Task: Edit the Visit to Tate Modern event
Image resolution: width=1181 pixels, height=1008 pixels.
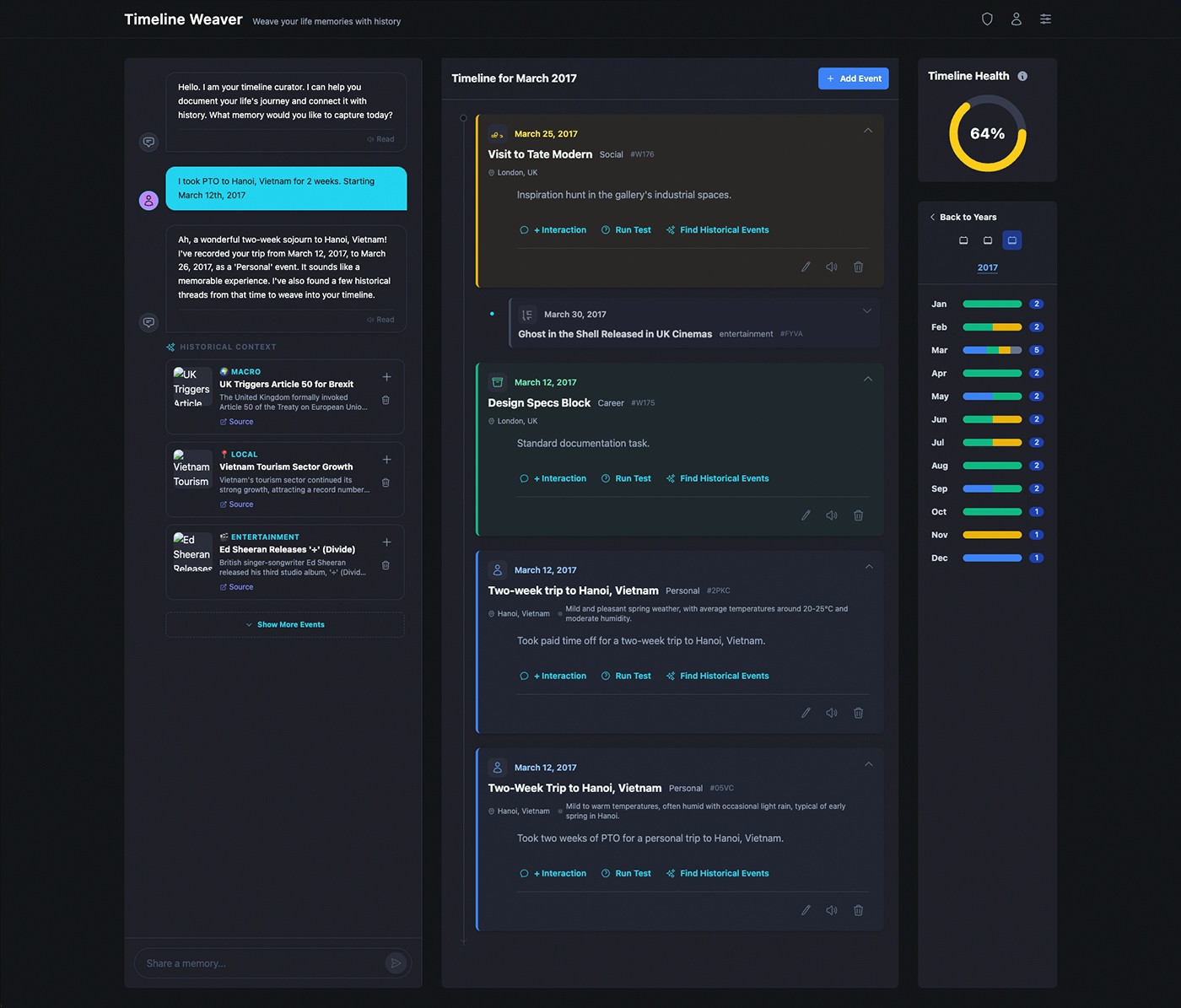Action: [806, 267]
